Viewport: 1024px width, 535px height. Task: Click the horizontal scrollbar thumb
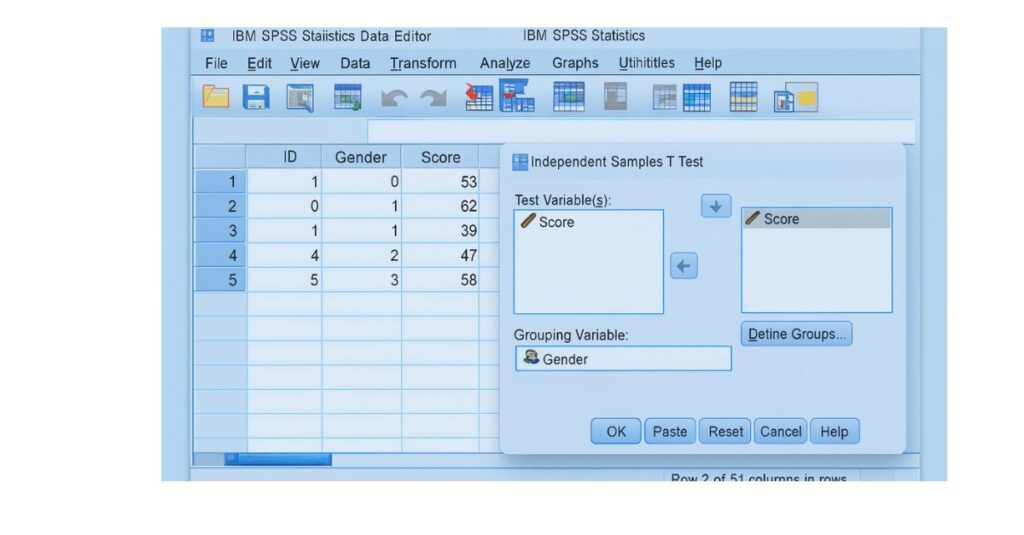[x=278, y=460]
